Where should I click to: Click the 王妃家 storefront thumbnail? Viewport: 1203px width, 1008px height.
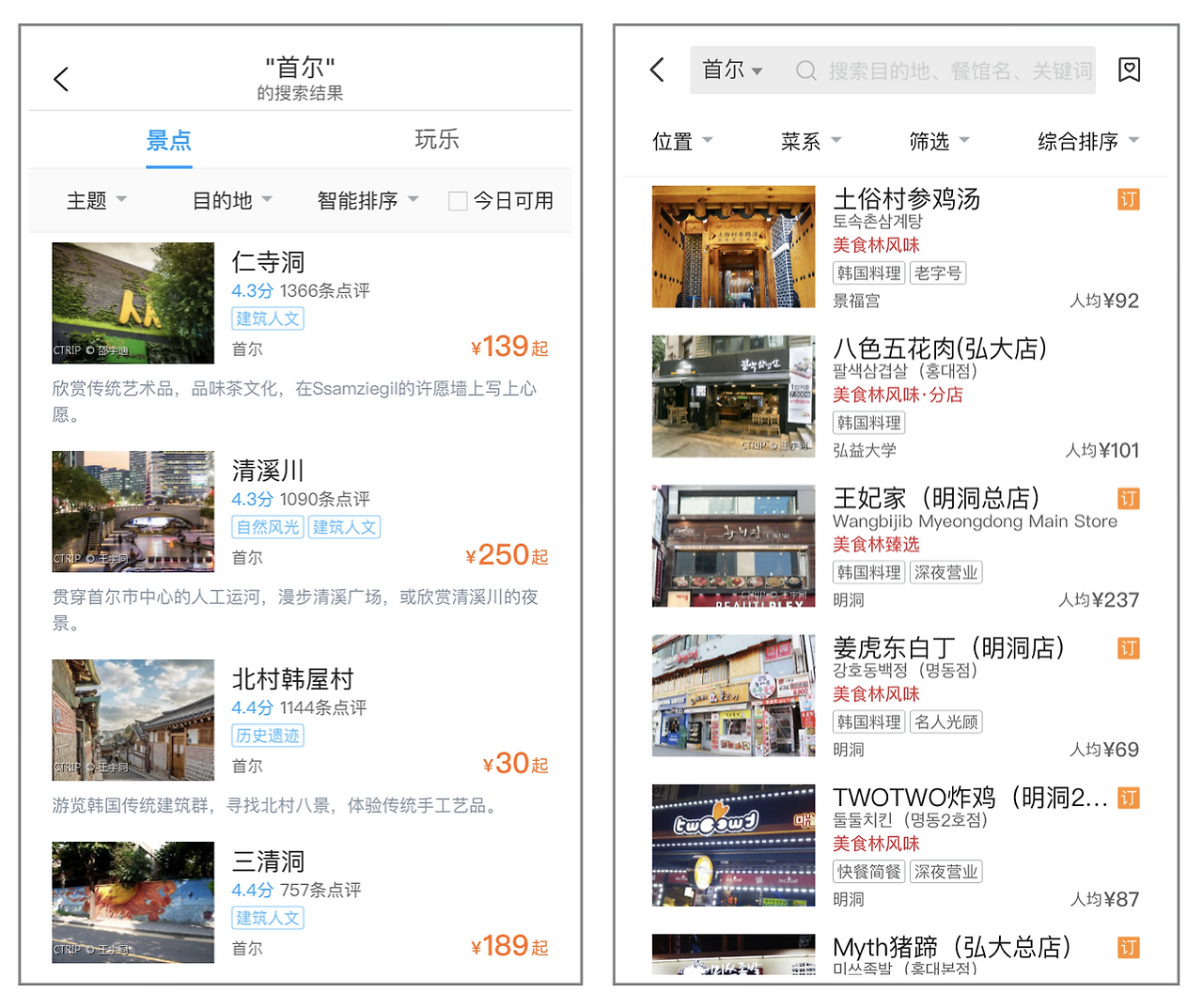point(734,546)
